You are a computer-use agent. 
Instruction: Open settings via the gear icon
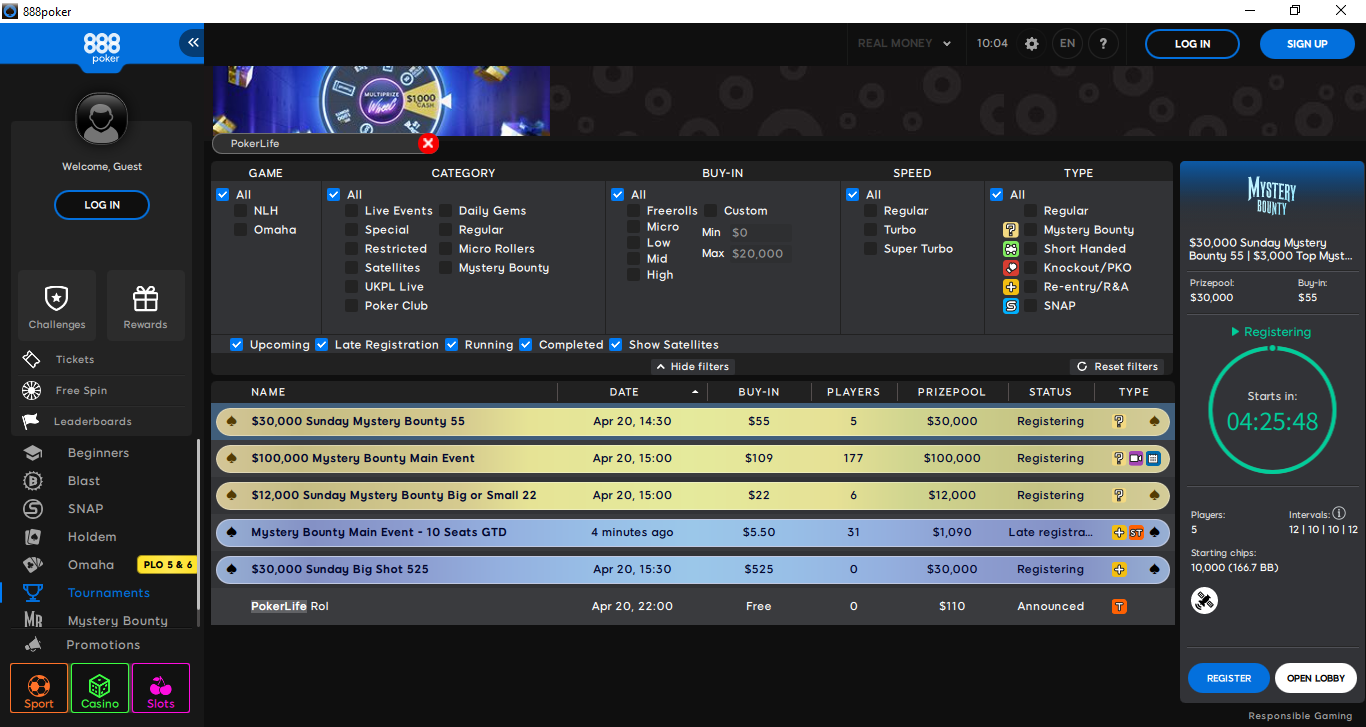[x=1032, y=44]
